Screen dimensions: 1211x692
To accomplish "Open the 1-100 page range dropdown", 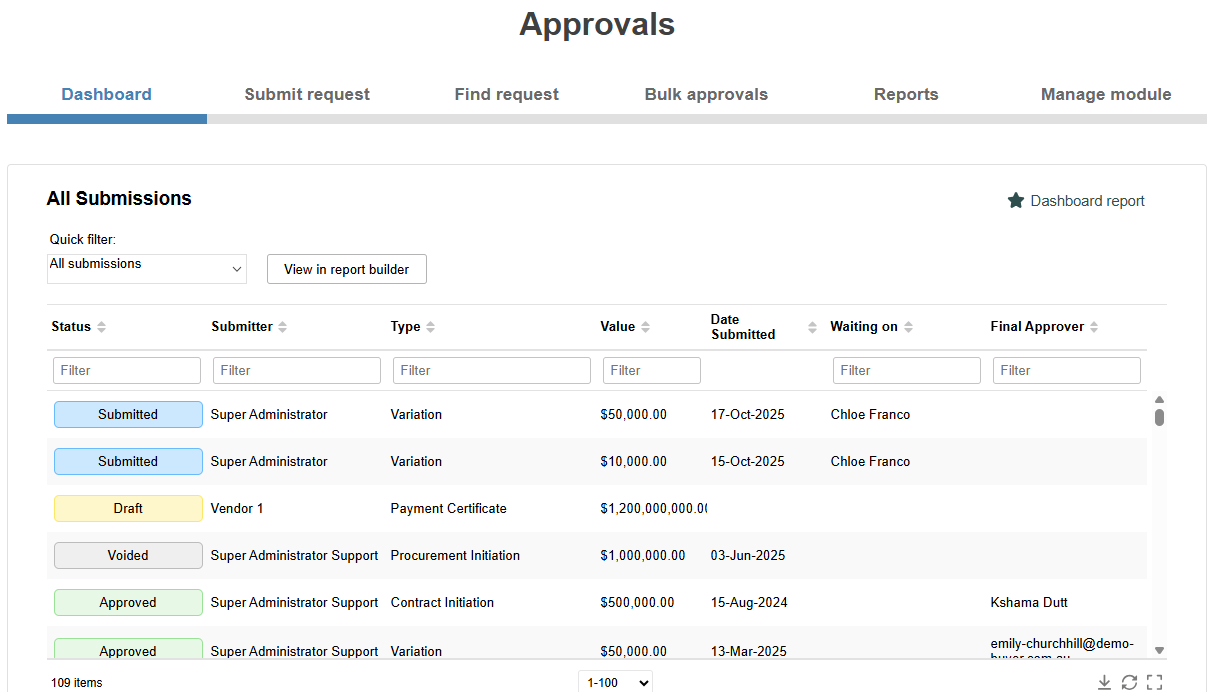I will [x=615, y=683].
